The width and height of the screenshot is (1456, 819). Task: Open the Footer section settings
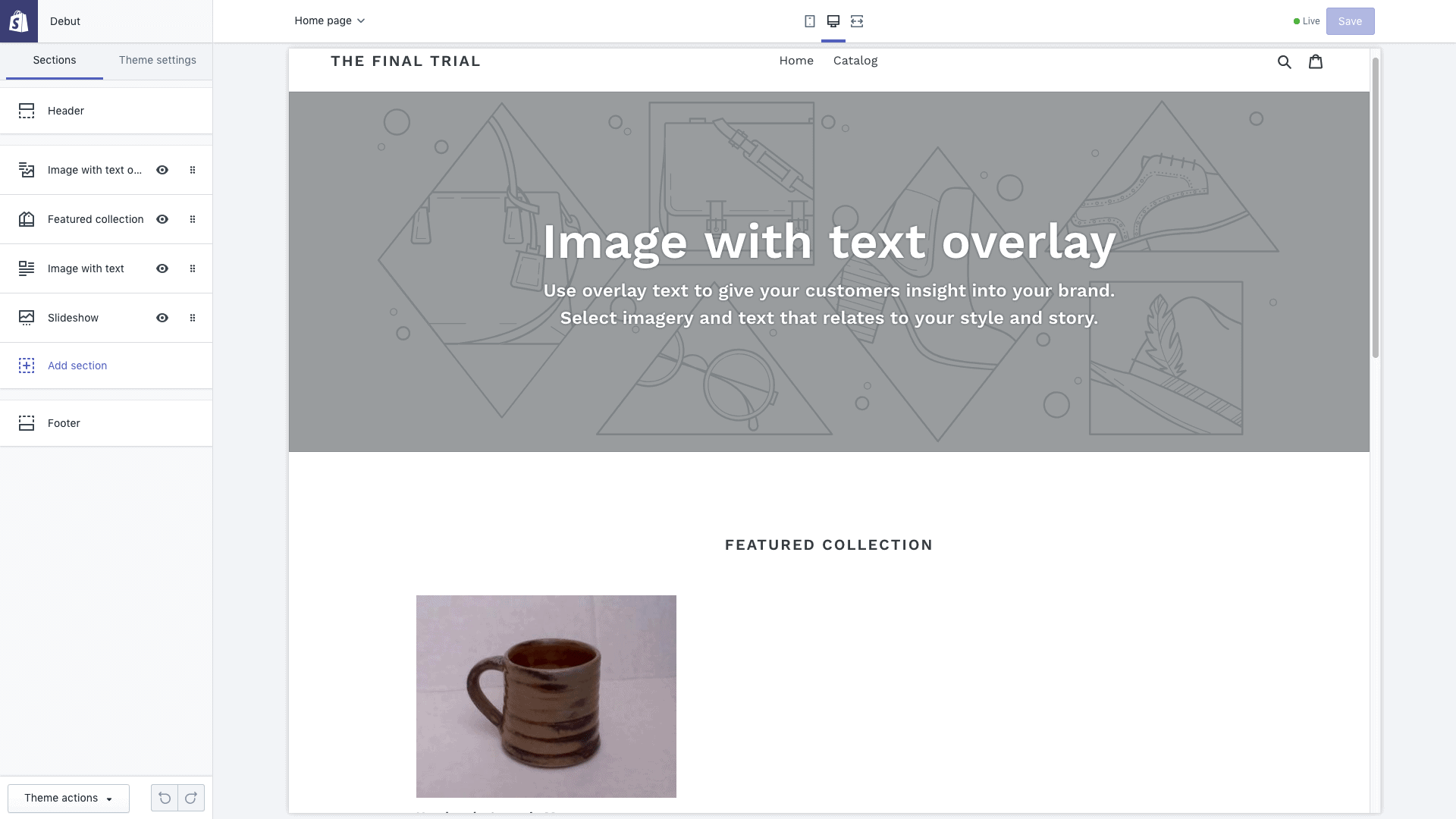coord(106,423)
